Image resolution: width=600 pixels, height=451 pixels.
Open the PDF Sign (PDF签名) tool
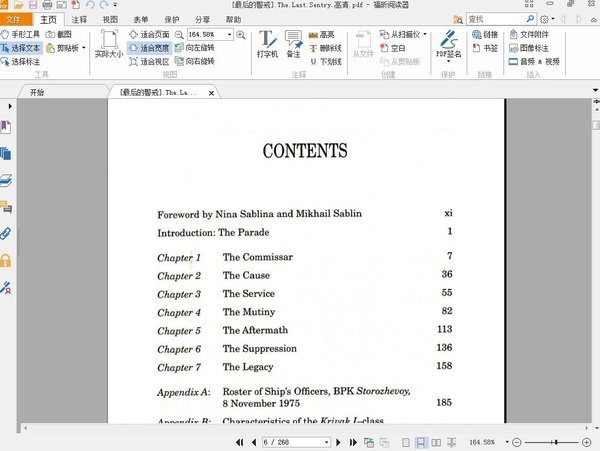(448, 43)
